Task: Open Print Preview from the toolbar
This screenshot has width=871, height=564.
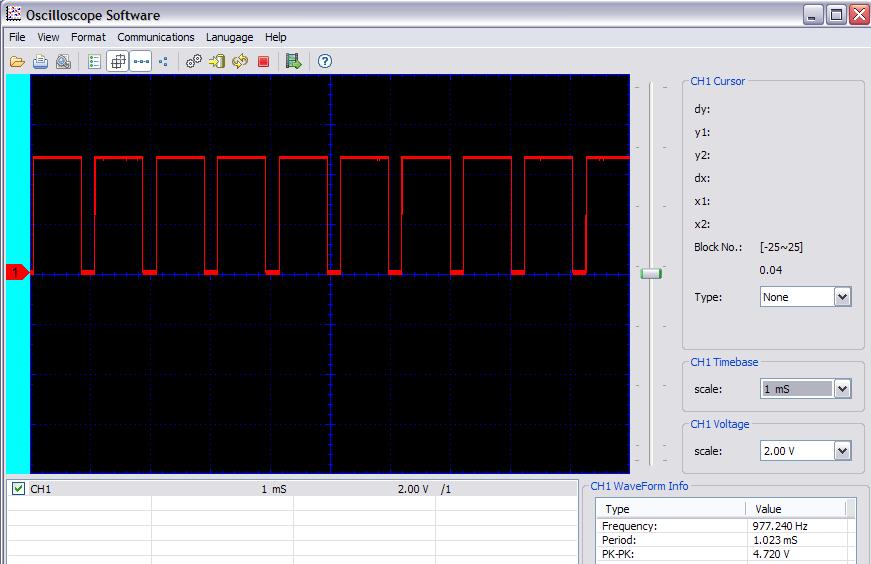Action: pos(63,61)
